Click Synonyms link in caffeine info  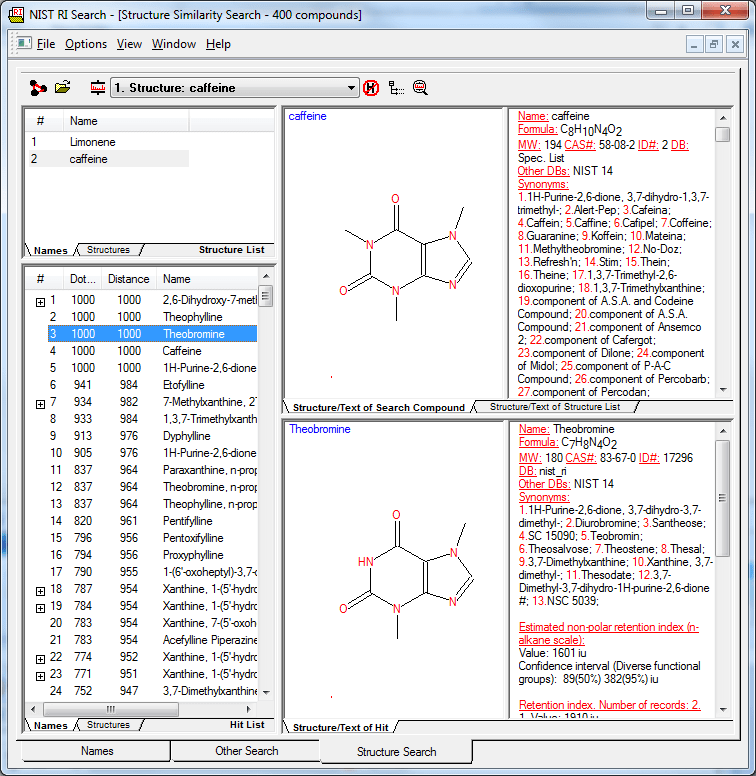543,184
